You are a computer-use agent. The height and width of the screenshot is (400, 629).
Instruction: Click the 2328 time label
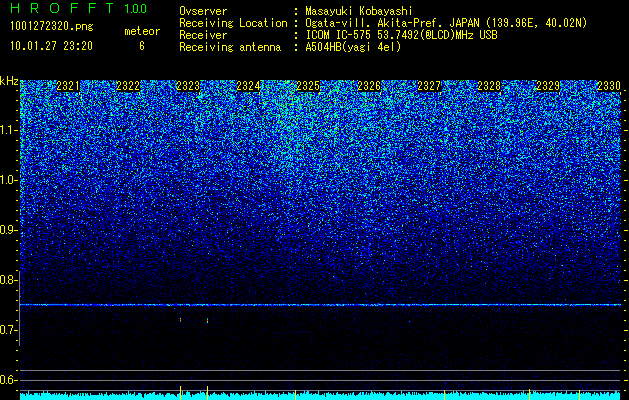[x=489, y=86]
